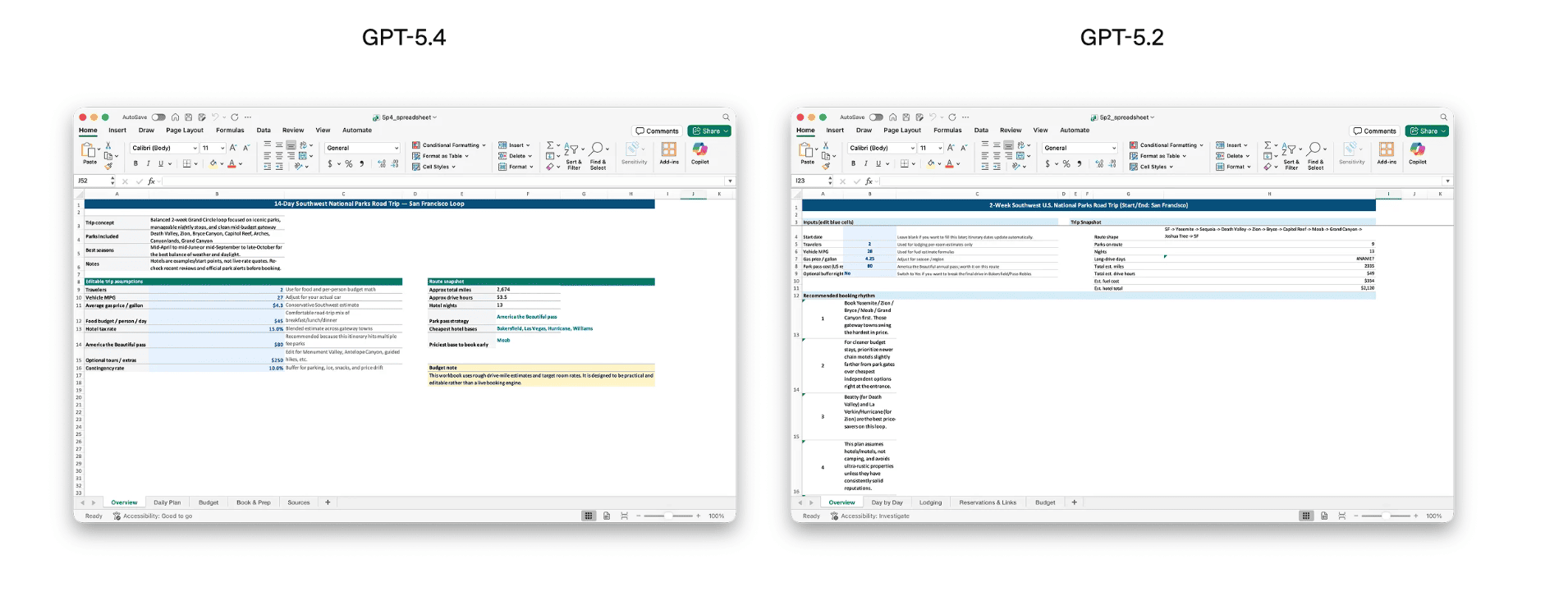
Task: Toggle Bold formatting in 5p4_spreadsheet ribbon
Action: (x=136, y=164)
